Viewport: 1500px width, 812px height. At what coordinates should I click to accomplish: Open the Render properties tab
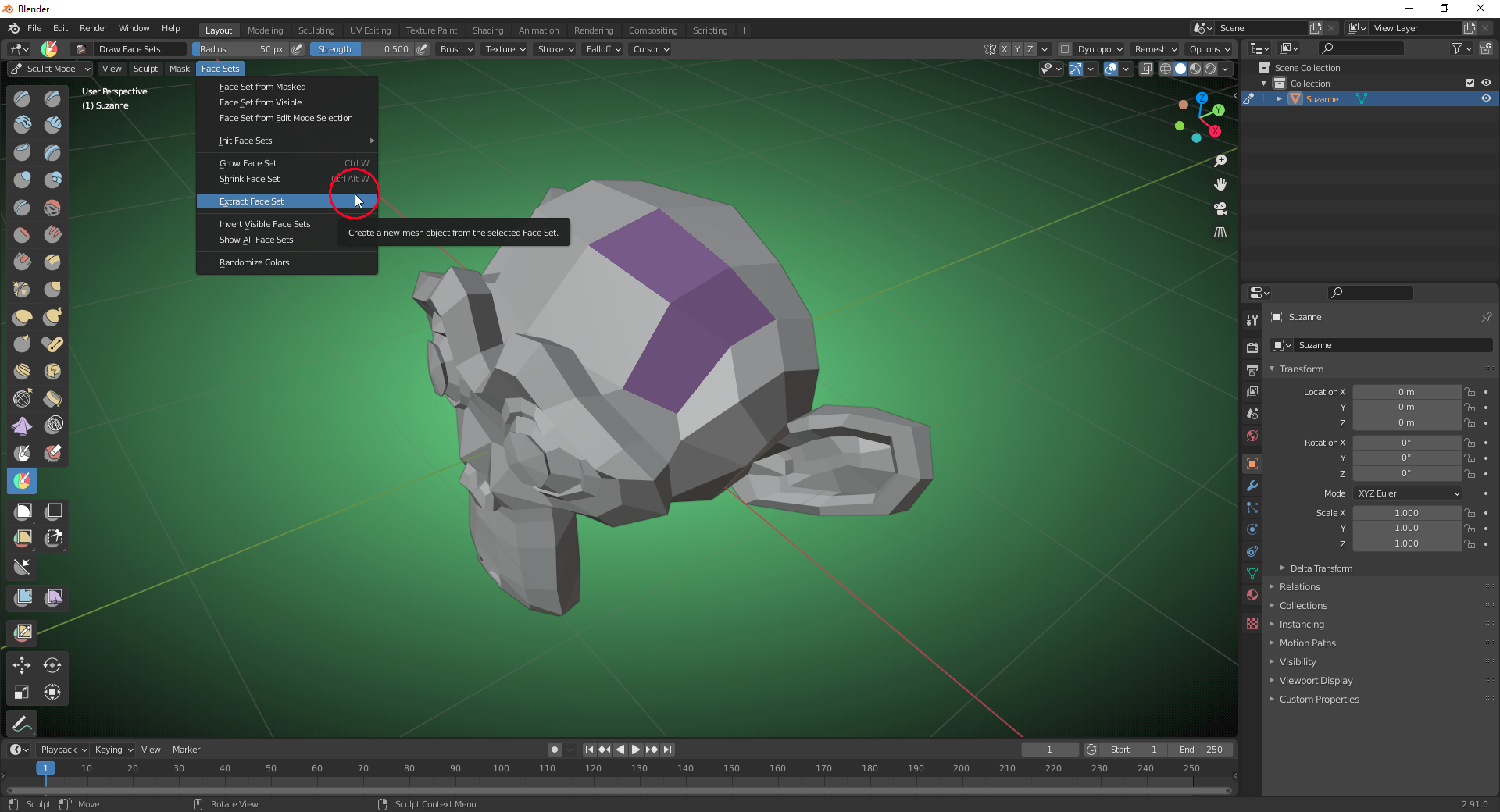(x=1252, y=347)
